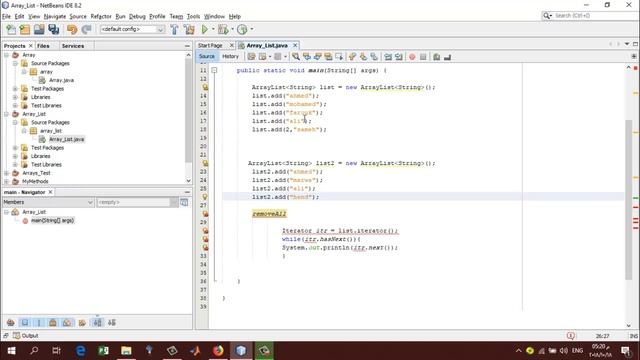Switch to the Start Page tab
The image size is (640, 360).
tap(211, 45)
